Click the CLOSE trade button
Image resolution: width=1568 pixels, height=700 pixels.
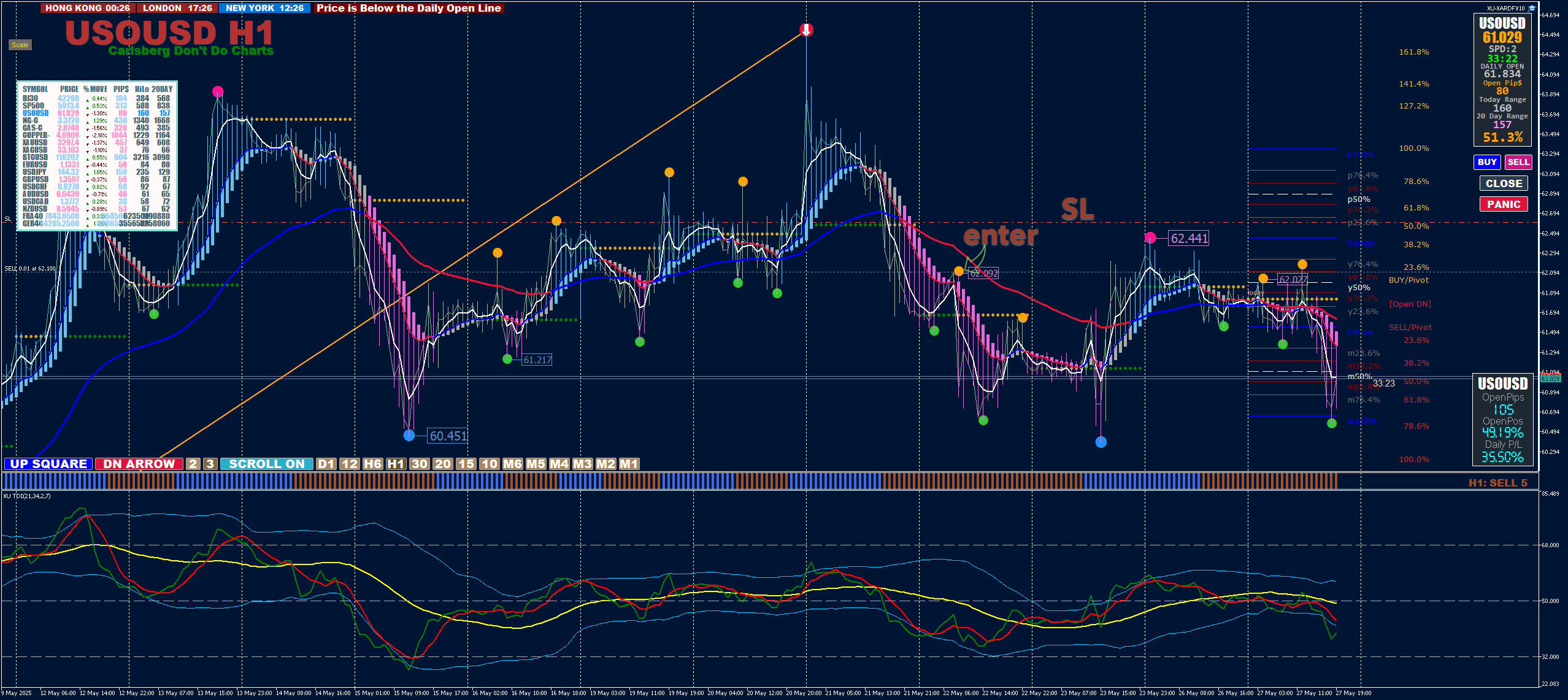1504,183
